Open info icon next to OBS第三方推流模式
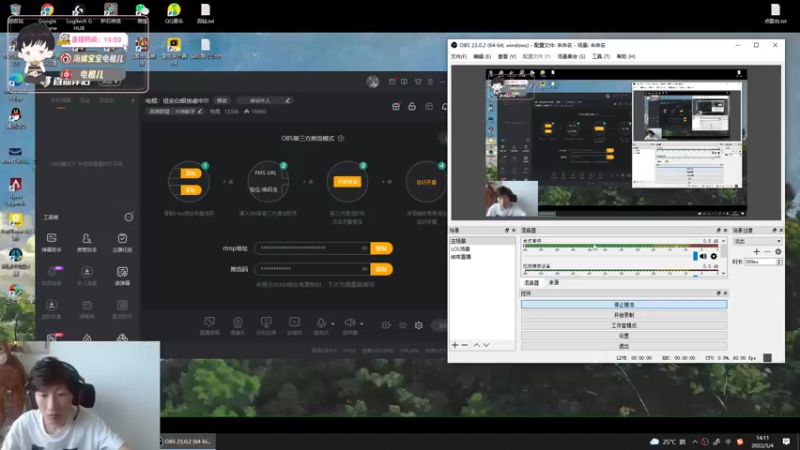 341,138
